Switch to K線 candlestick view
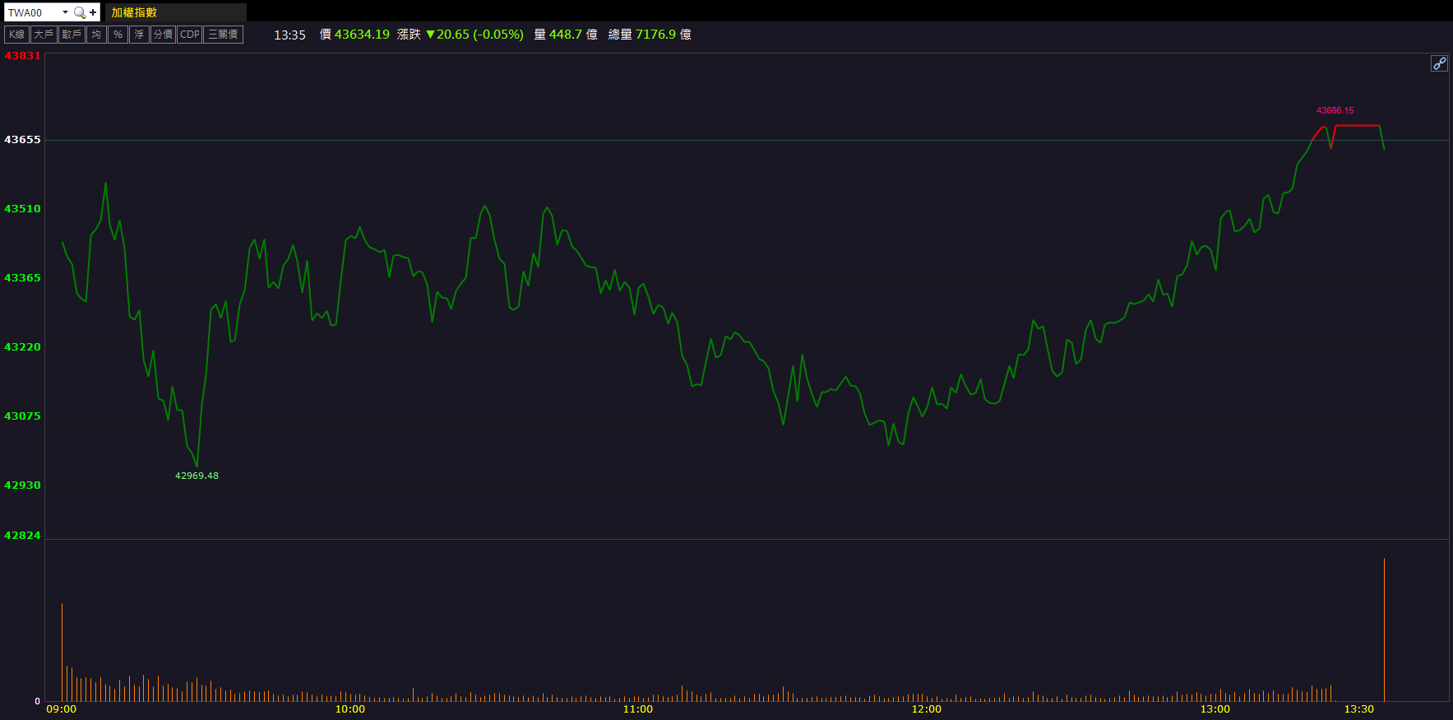Image resolution: width=1453 pixels, height=720 pixels. coord(16,34)
